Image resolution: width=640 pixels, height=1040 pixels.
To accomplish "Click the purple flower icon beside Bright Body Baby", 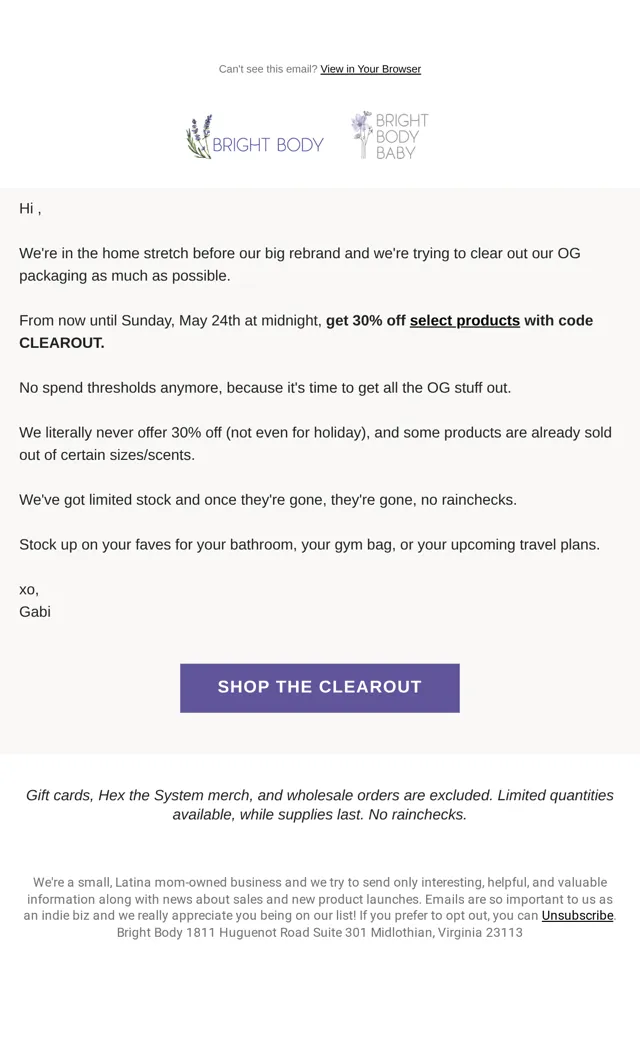I will click(361, 135).
